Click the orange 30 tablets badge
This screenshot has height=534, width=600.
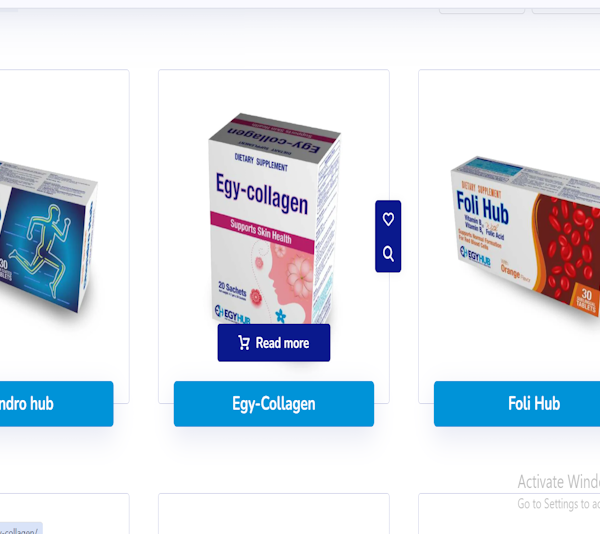click(585, 300)
